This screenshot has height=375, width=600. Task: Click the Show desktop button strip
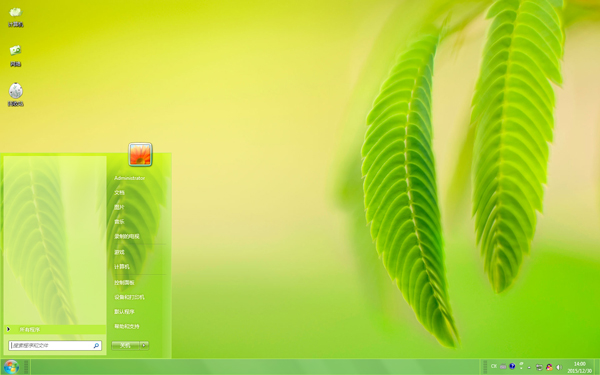(x=597, y=367)
